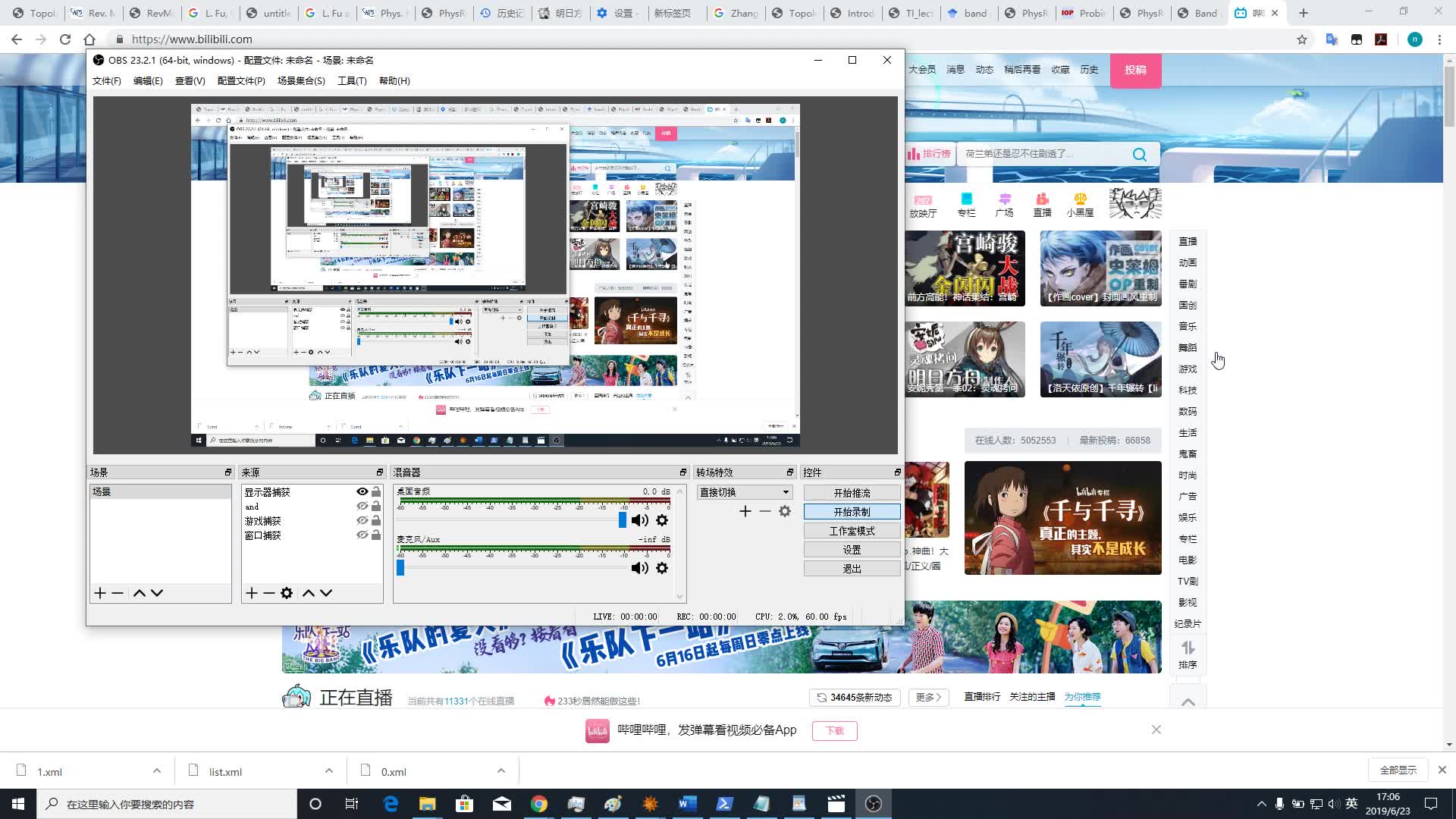1456x819 pixels.
Task: Move source up arrow in 来源 panel
Action: tap(308, 593)
